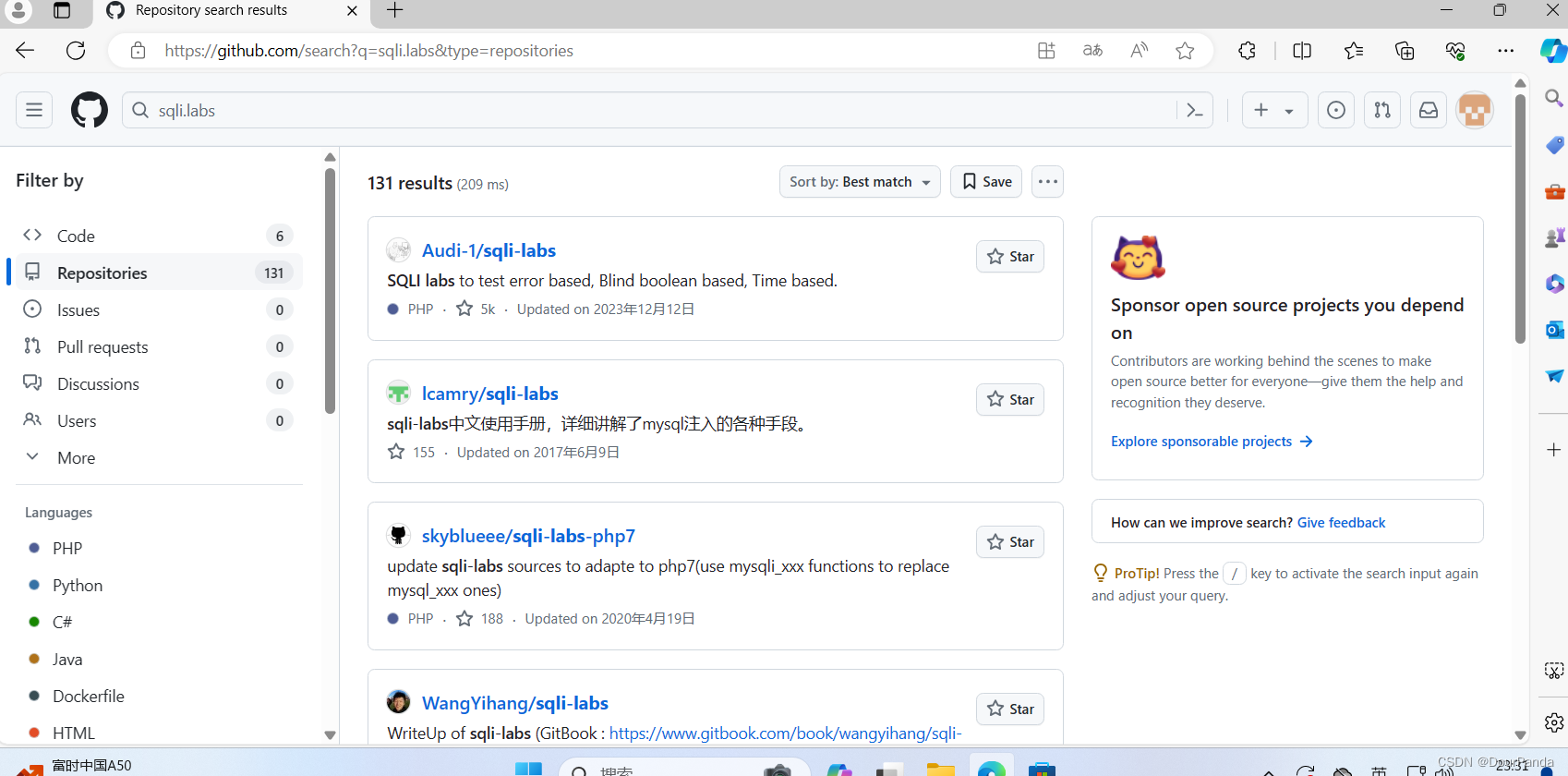Open the tab actions menu icon
Screen dimensions: 1568x776
(62, 11)
